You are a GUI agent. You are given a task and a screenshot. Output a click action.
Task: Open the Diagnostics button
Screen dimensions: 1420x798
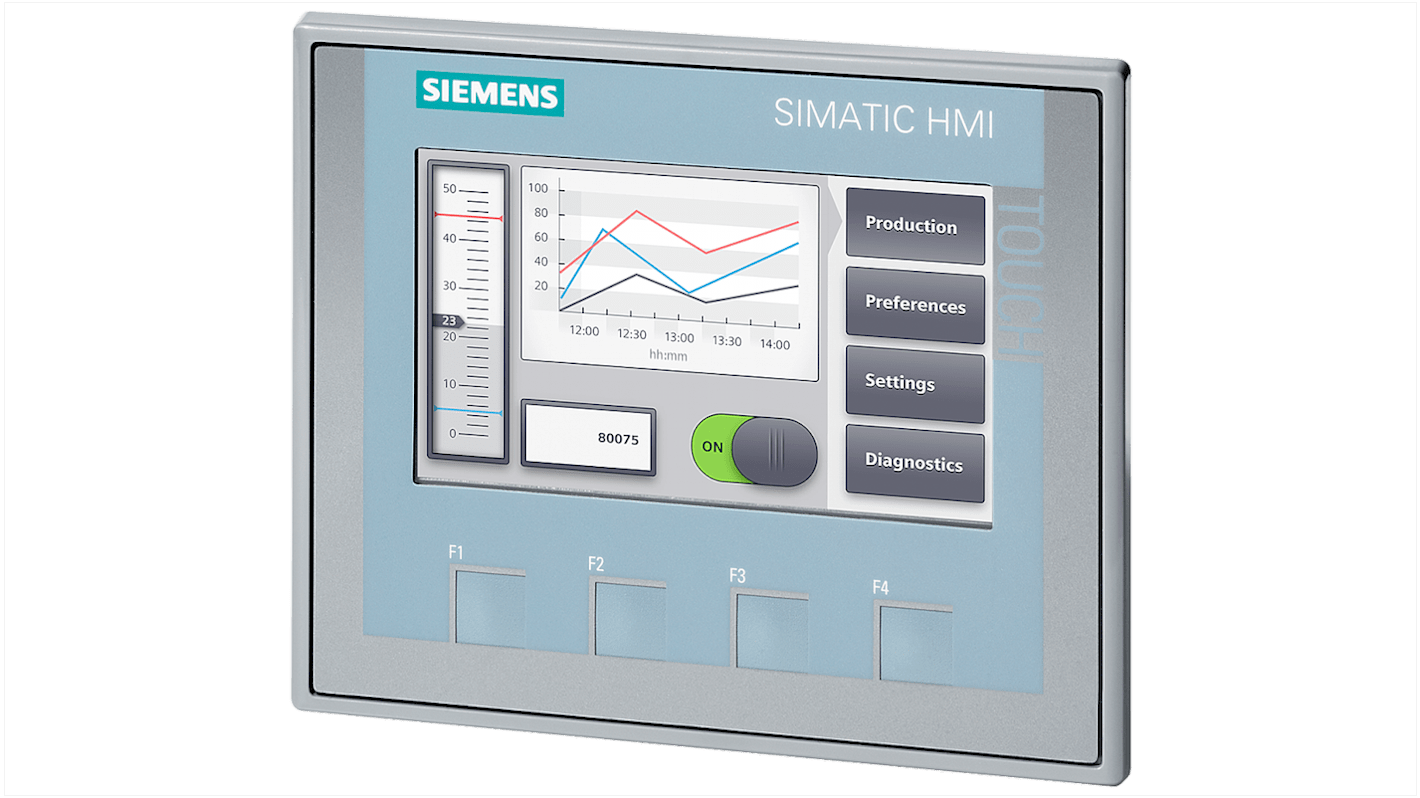coord(915,463)
